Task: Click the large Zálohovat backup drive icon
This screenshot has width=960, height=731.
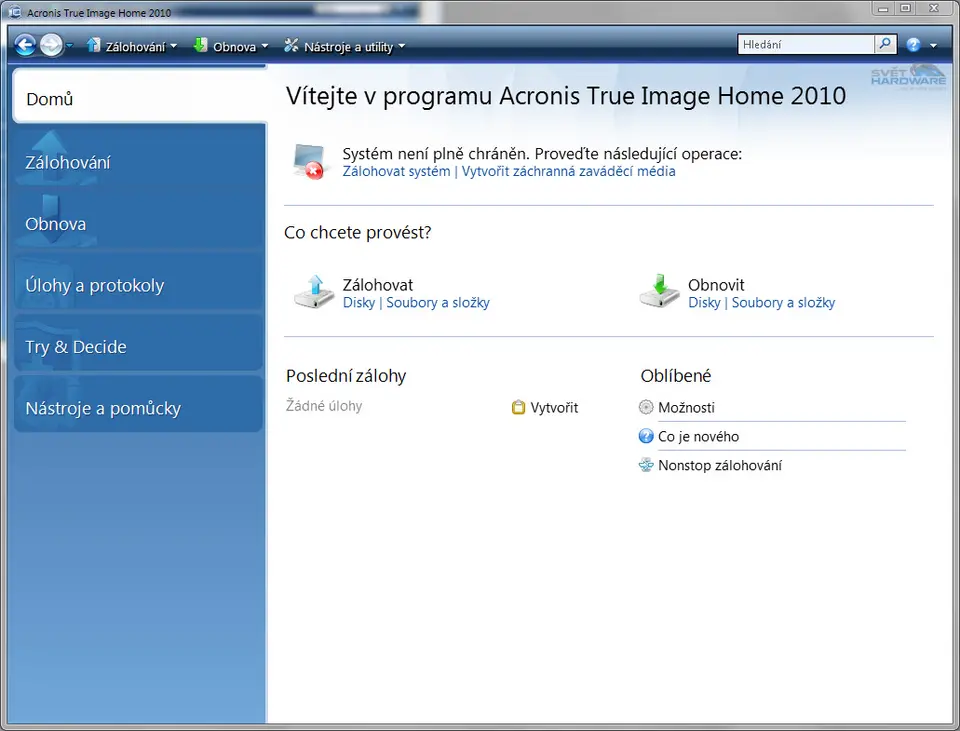Action: [x=314, y=291]
